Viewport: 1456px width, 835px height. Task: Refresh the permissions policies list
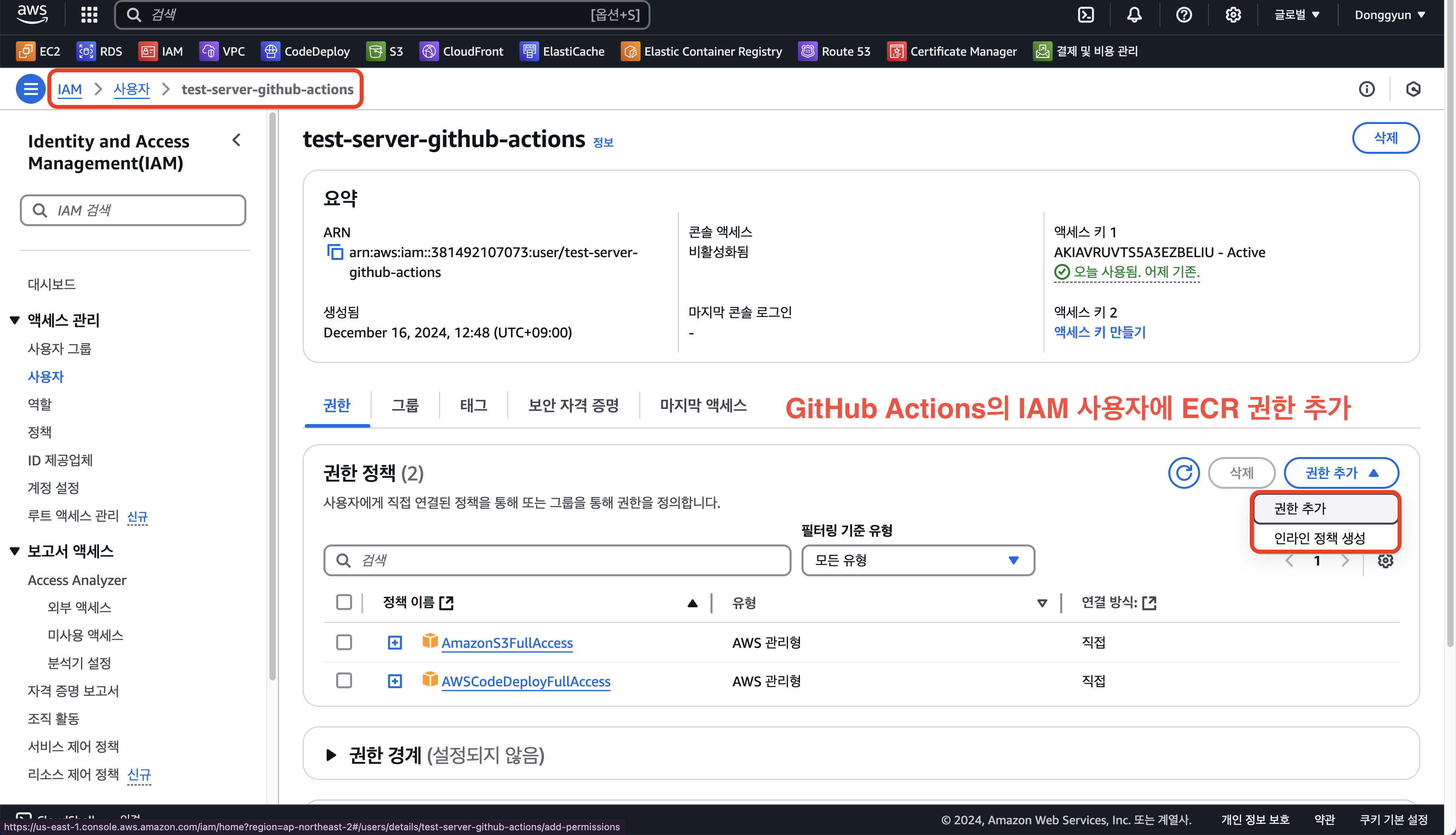click(x=1184, y=473)
